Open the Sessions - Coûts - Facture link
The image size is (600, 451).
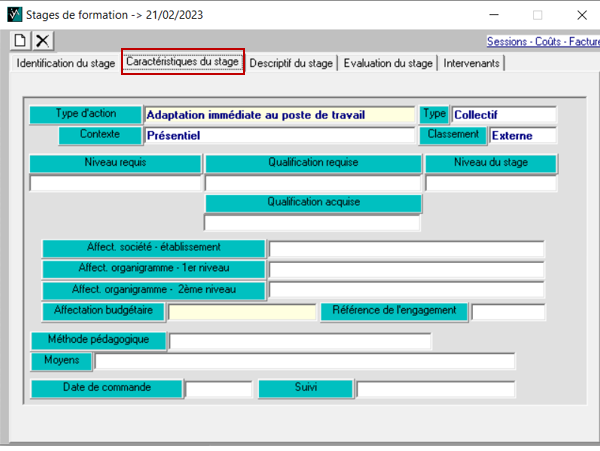[542, 42]
